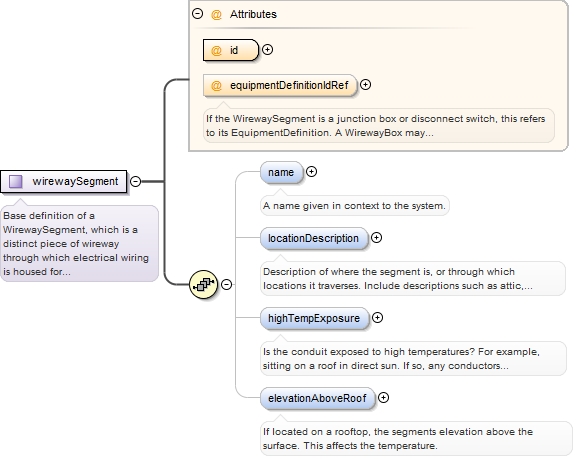Screen dimensions: 580x459
Task: Click the @ icon beside Attributes header
Action: click(x=216, y=14)
